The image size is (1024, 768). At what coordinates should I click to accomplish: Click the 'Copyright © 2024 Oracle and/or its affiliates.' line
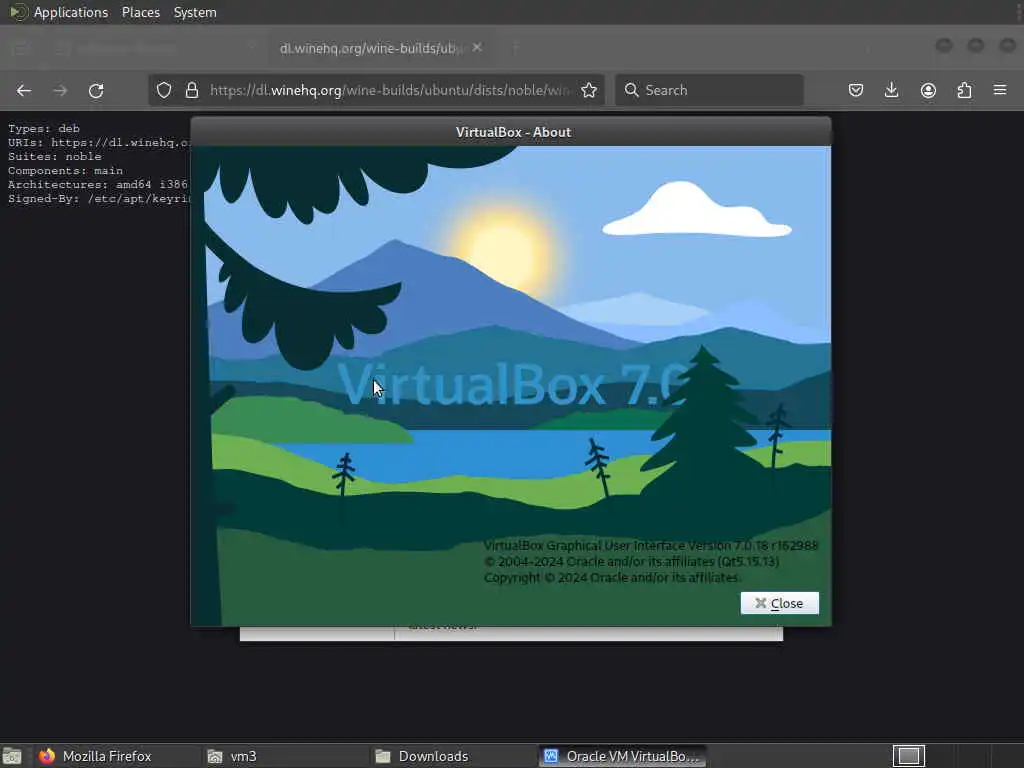tap(612, 578)
